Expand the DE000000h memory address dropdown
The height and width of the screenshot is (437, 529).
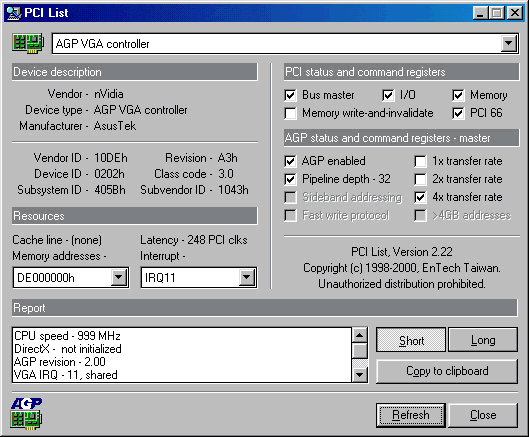[118, 277]
